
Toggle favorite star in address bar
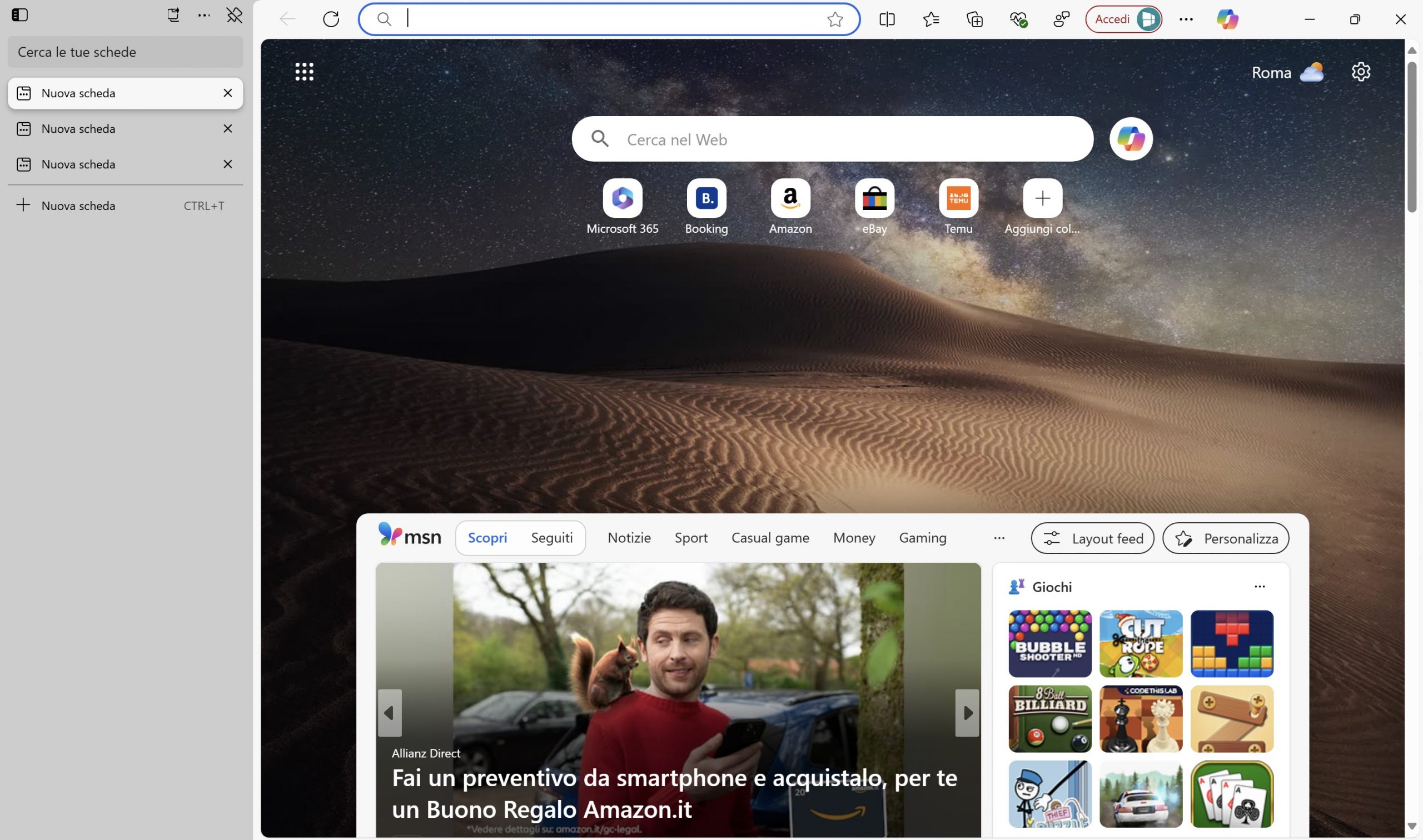(x=835, y=18)
